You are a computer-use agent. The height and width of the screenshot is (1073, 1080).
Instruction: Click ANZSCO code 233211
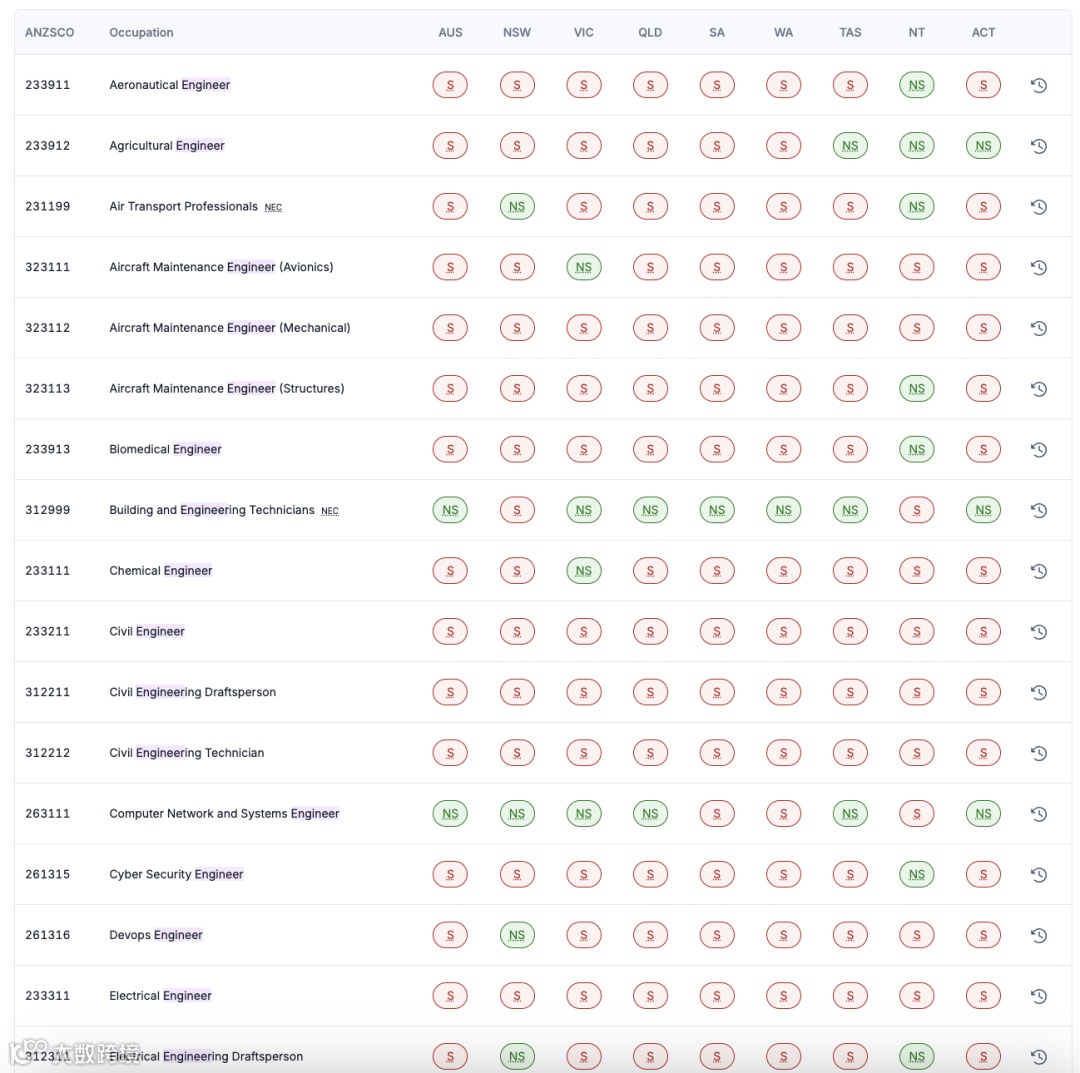(48, 632)
